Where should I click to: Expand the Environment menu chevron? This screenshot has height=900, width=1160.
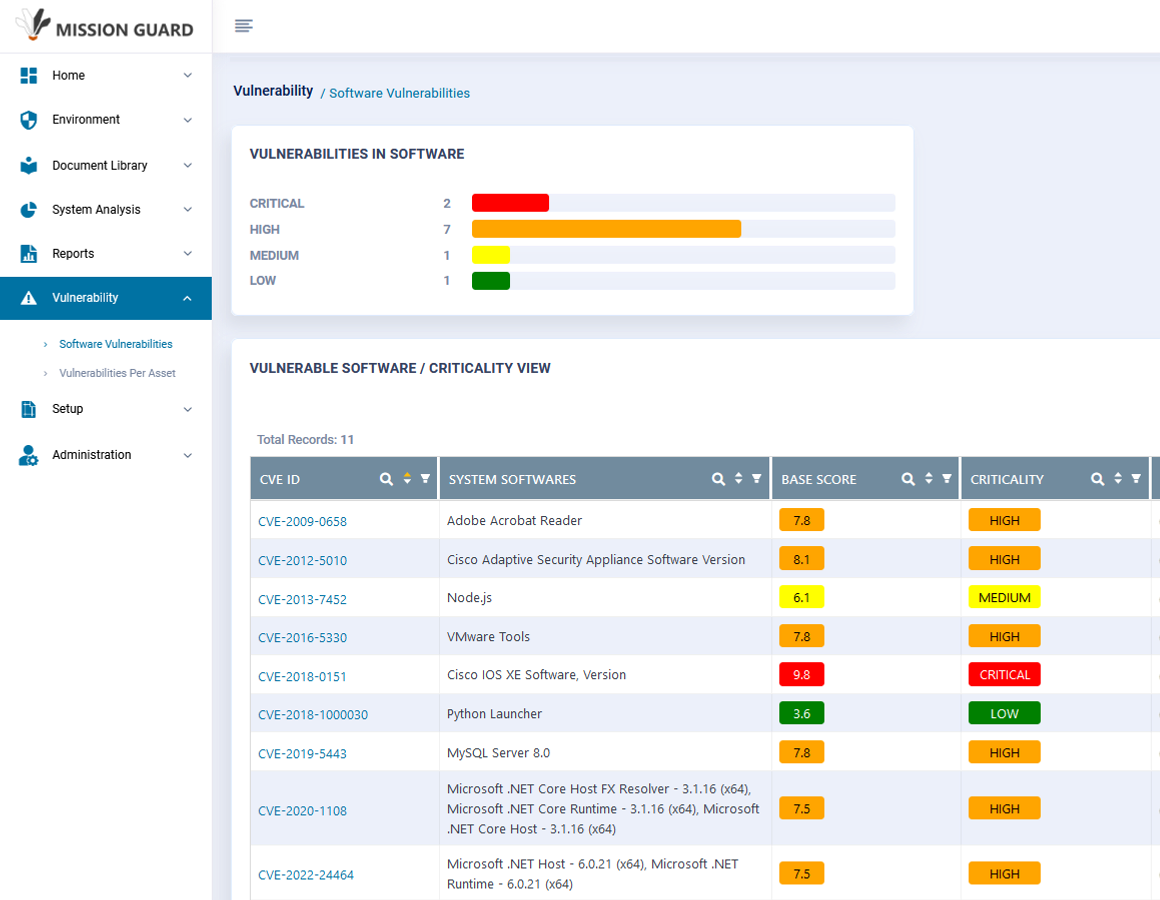tap(188, 120)
